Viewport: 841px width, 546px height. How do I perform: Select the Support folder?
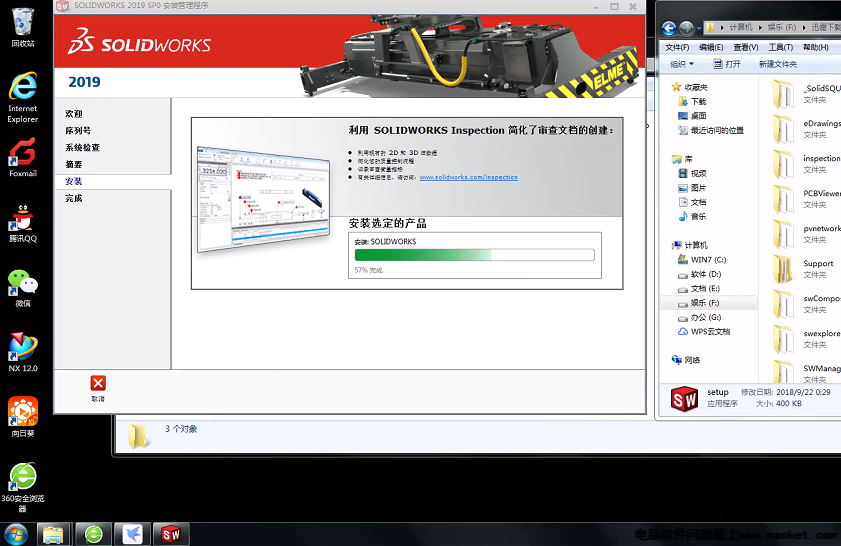point(805,269)
